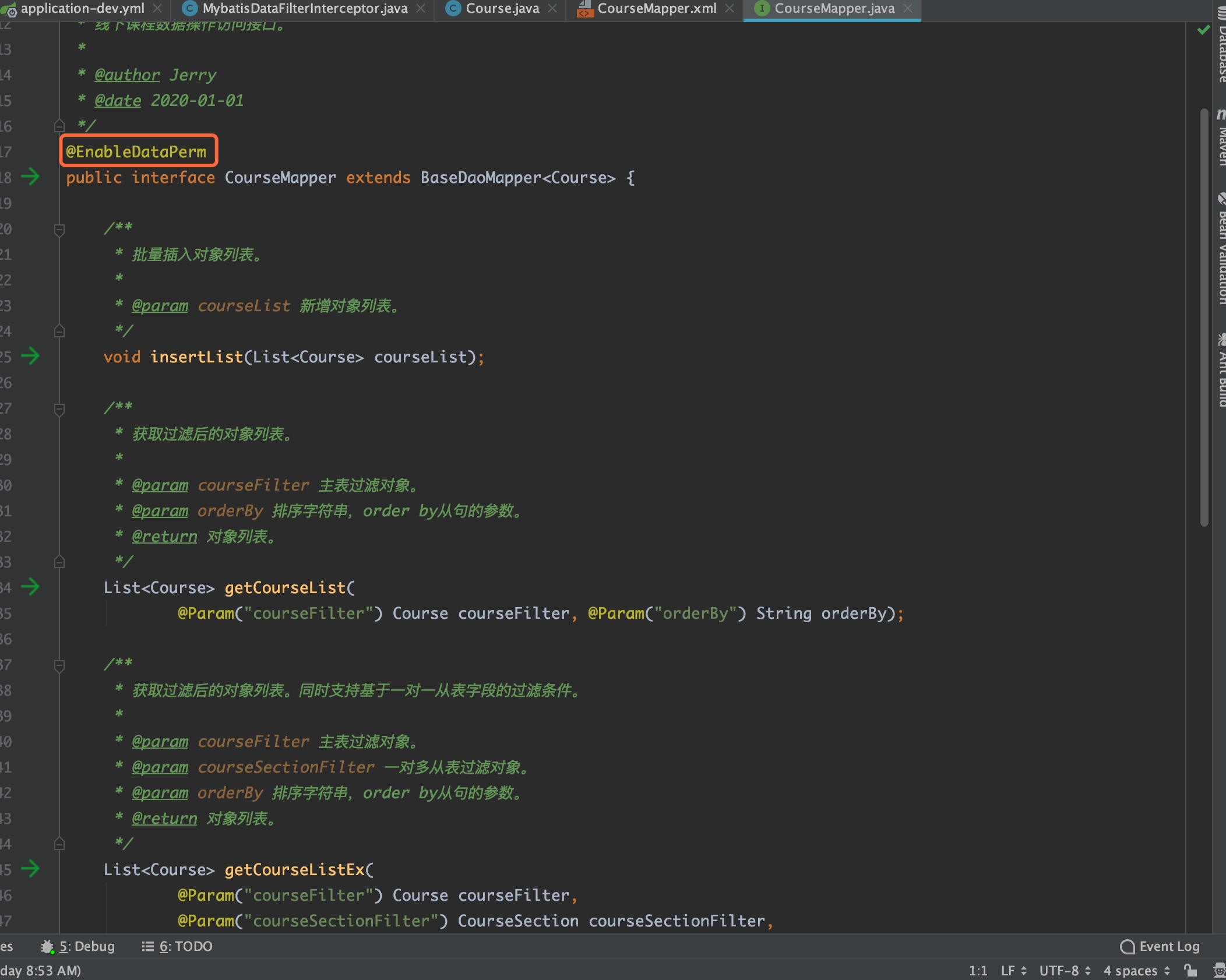Change the UTF-8 file encoding

(1065, 971)
